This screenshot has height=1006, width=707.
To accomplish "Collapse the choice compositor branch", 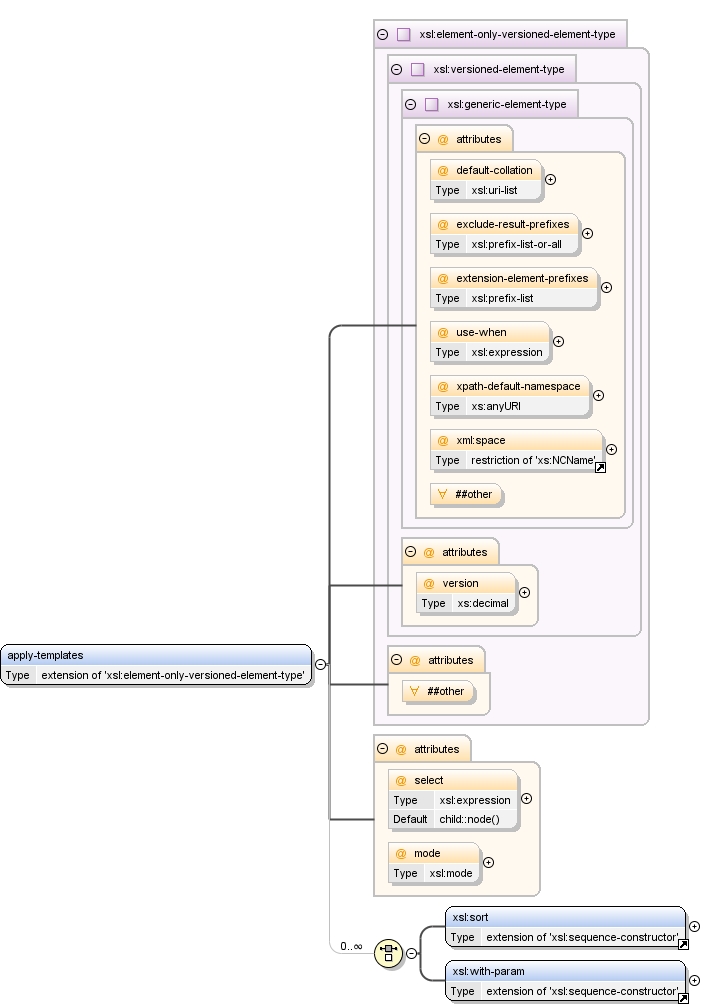I will pos(411,953).
